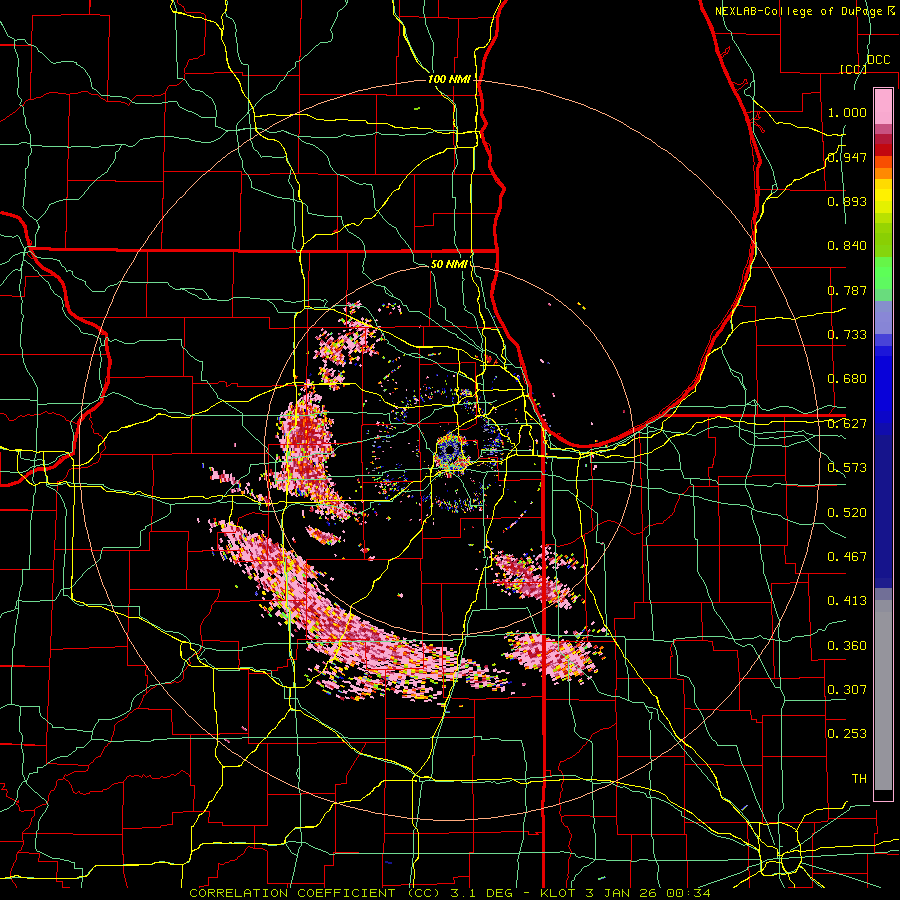This screenshot has width=900, height=900.
Task: Select the 0.467 scale value
Action: pyautogui.click(x=847, y=556)
